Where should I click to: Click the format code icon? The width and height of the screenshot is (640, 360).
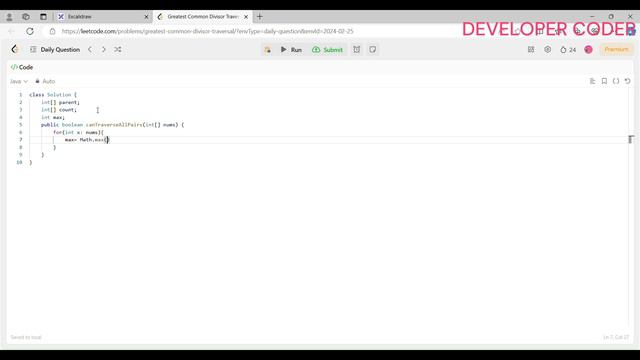[x=593, y=81]
